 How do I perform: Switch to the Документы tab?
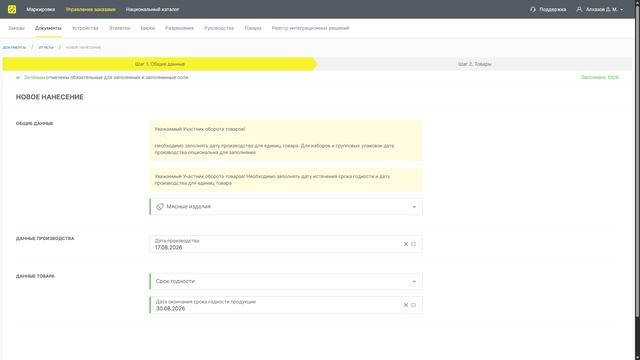coord(48,28)
